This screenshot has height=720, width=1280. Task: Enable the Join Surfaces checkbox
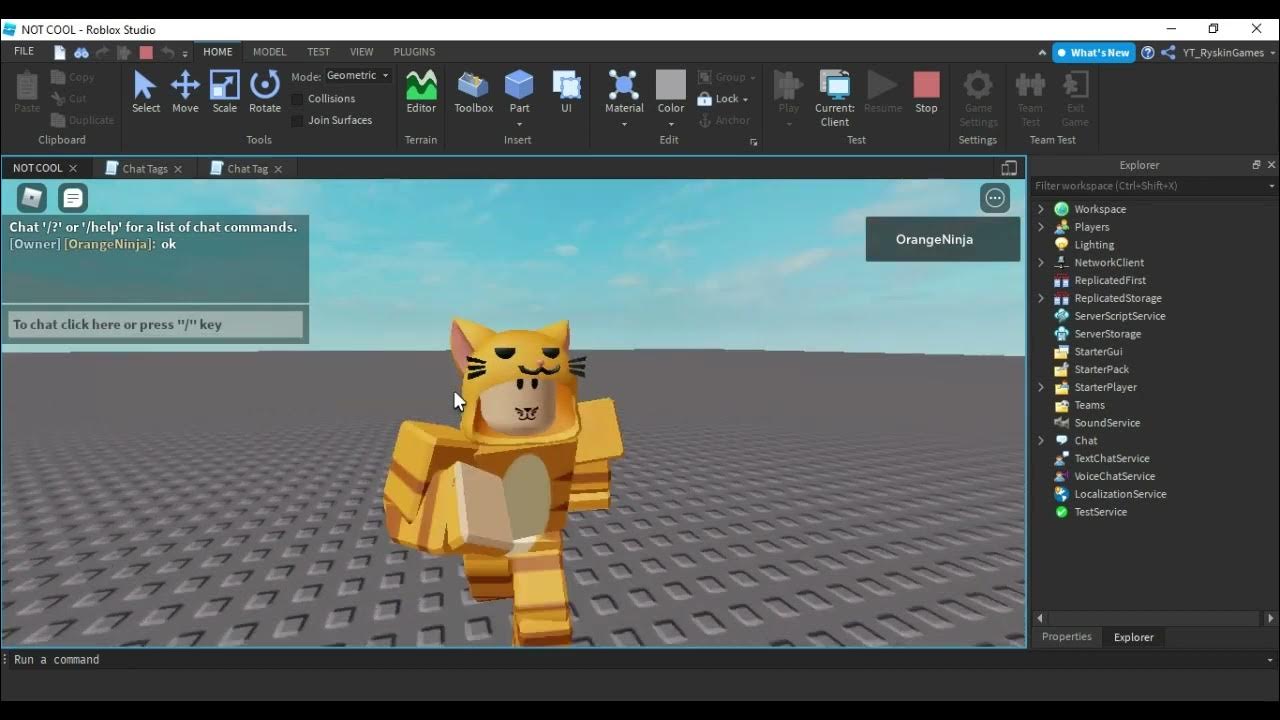297,121
